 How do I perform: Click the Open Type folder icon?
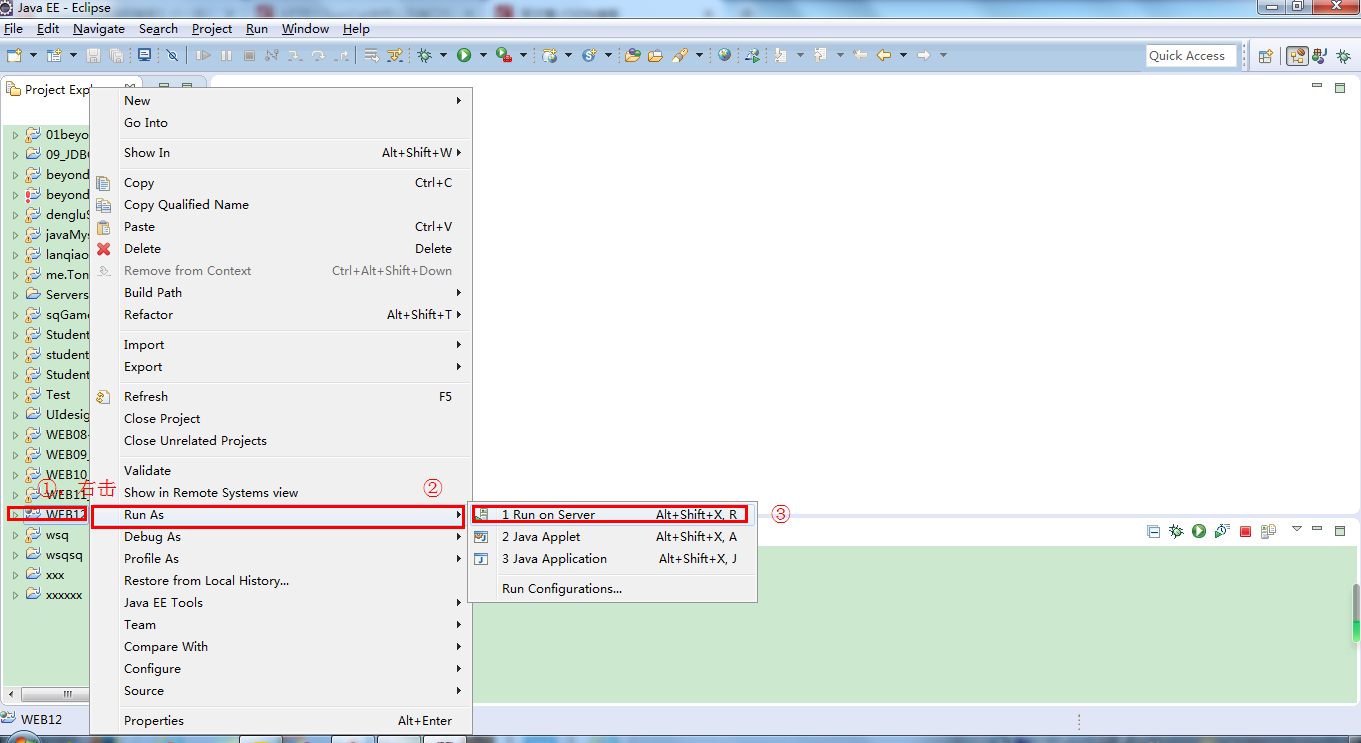tap(632, 55)
